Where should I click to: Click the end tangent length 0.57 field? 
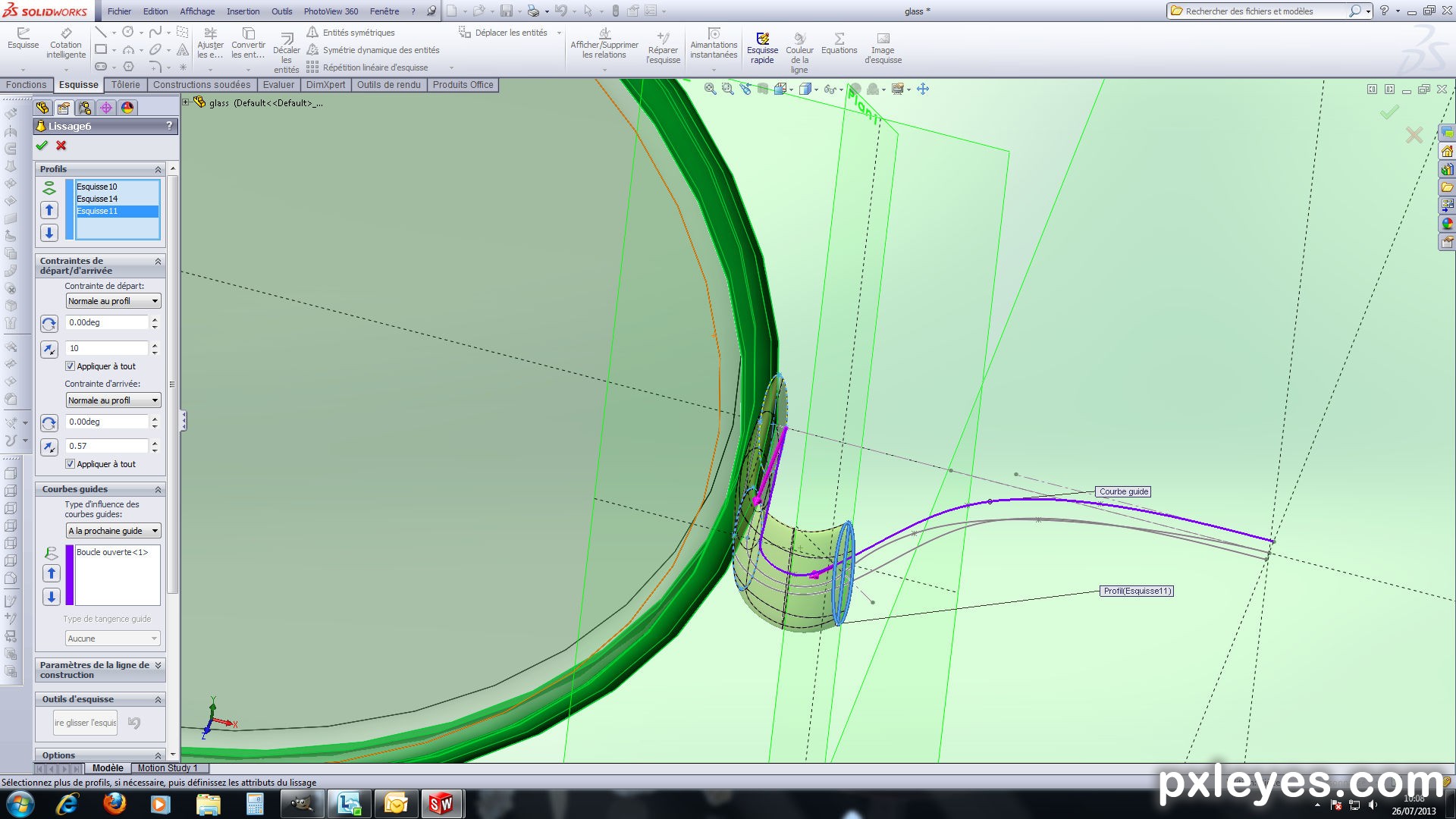coord(107,446)
